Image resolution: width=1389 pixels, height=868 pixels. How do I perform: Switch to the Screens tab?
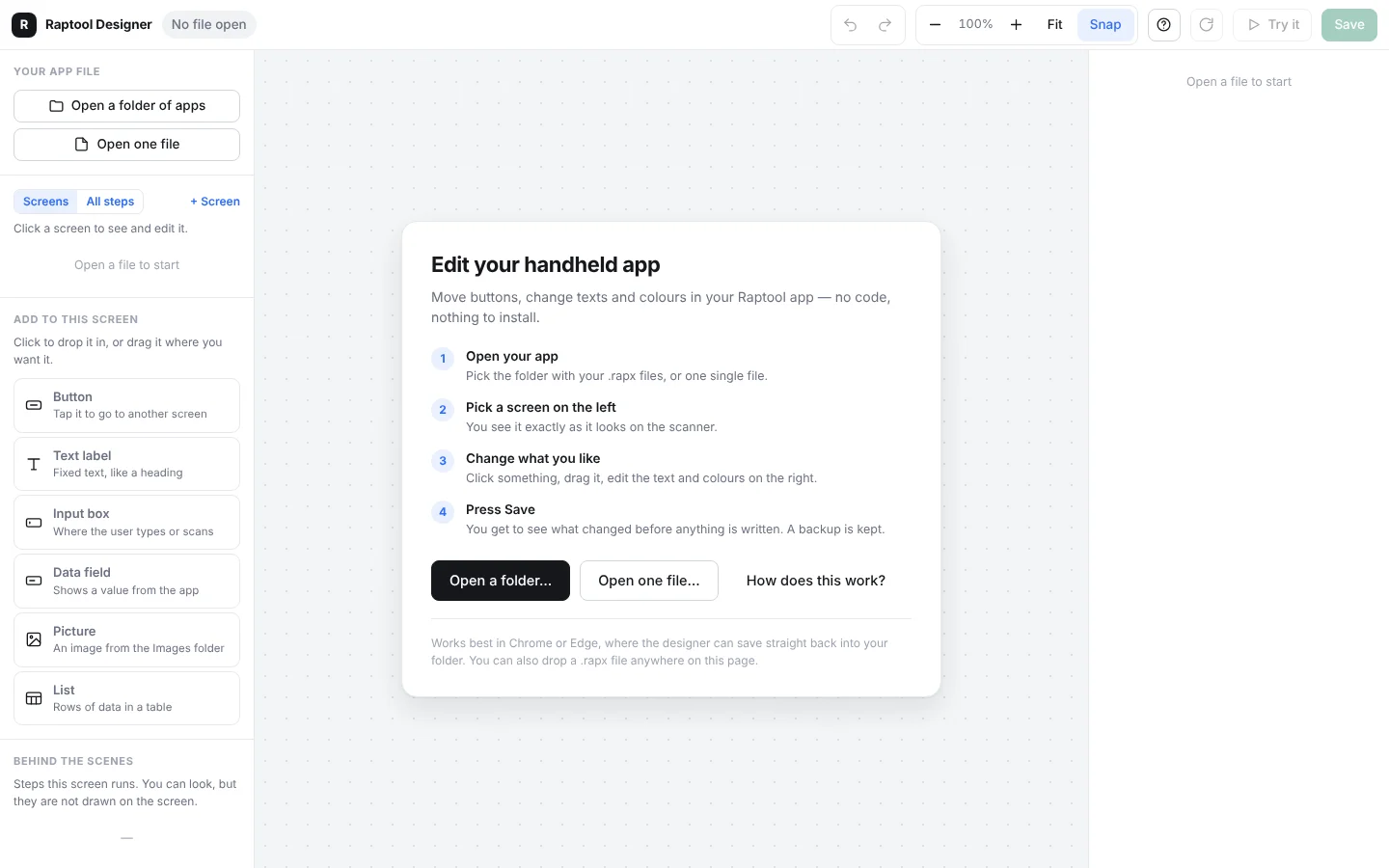click(x=45, y=202)
